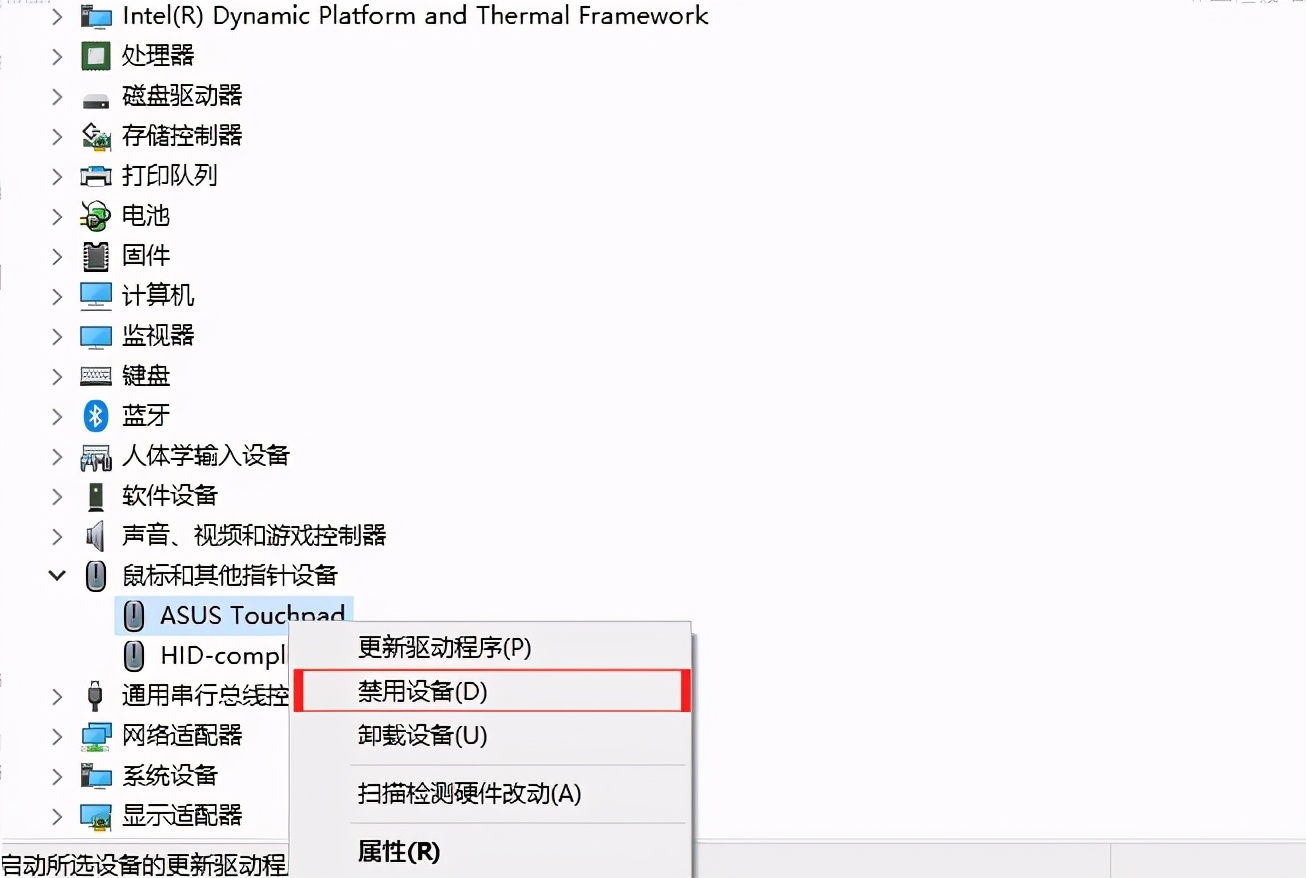The height and width of the screenshot is (878, 1306).
Task: Click the Intel Dynamic Platform and Thermal Framework icon
Action: [x=95, y=16]
